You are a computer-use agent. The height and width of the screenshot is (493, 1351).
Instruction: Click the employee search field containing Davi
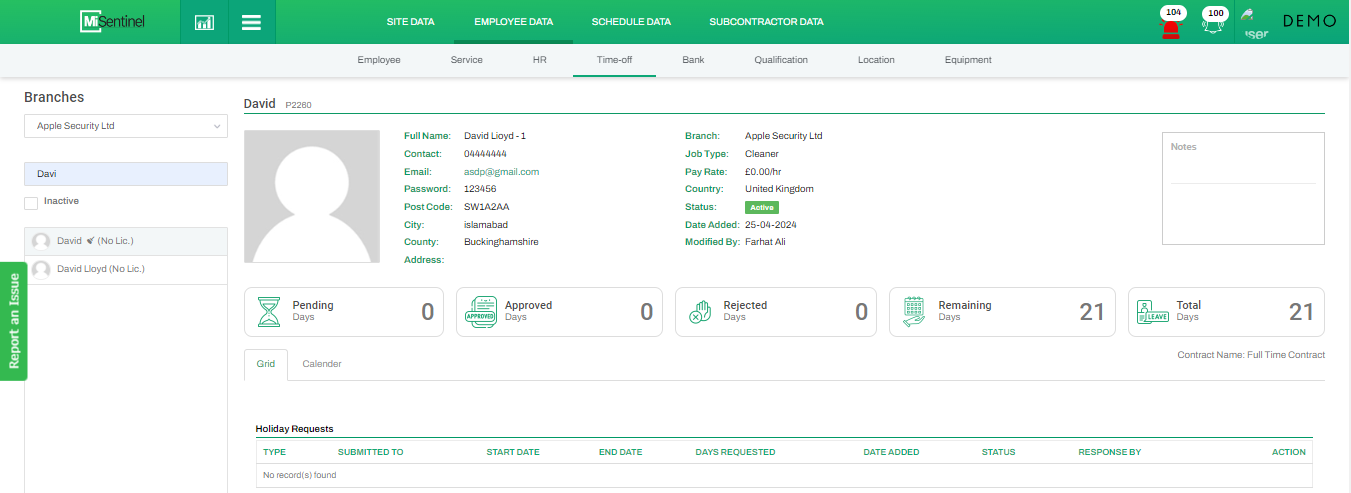point(126,174)
